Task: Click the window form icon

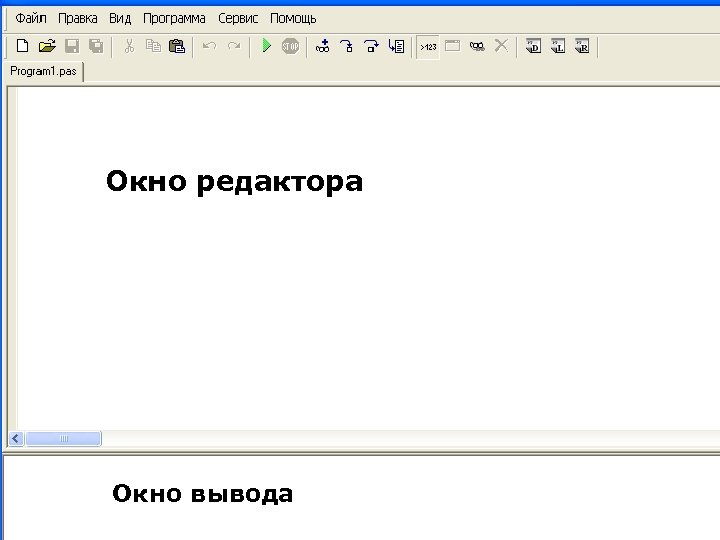Action: pyautogui.click(x=452, y=46)
